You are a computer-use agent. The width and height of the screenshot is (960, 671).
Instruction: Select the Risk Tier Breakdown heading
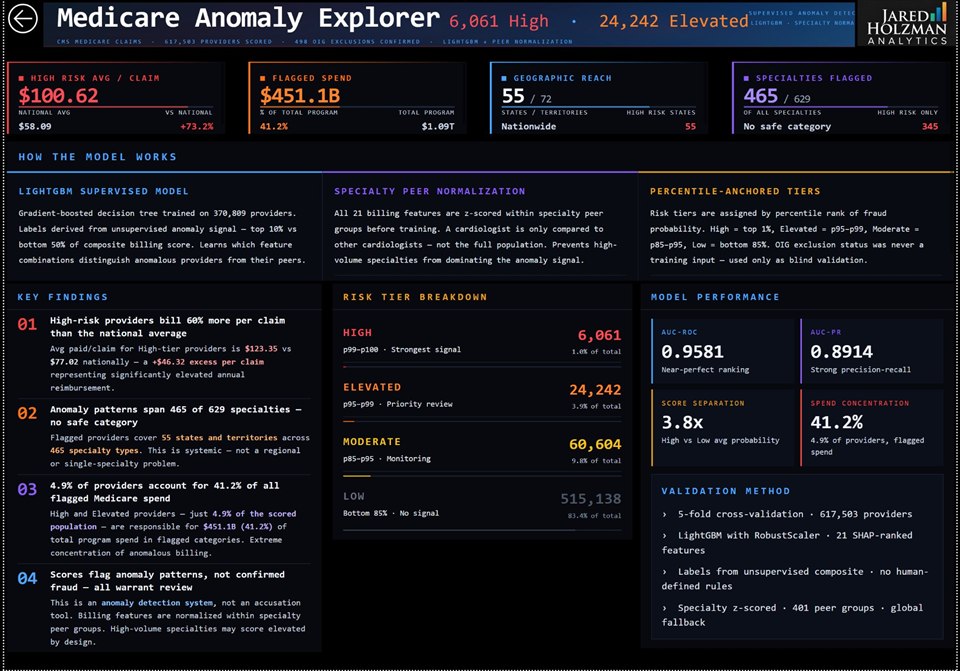tap(414, 297)
